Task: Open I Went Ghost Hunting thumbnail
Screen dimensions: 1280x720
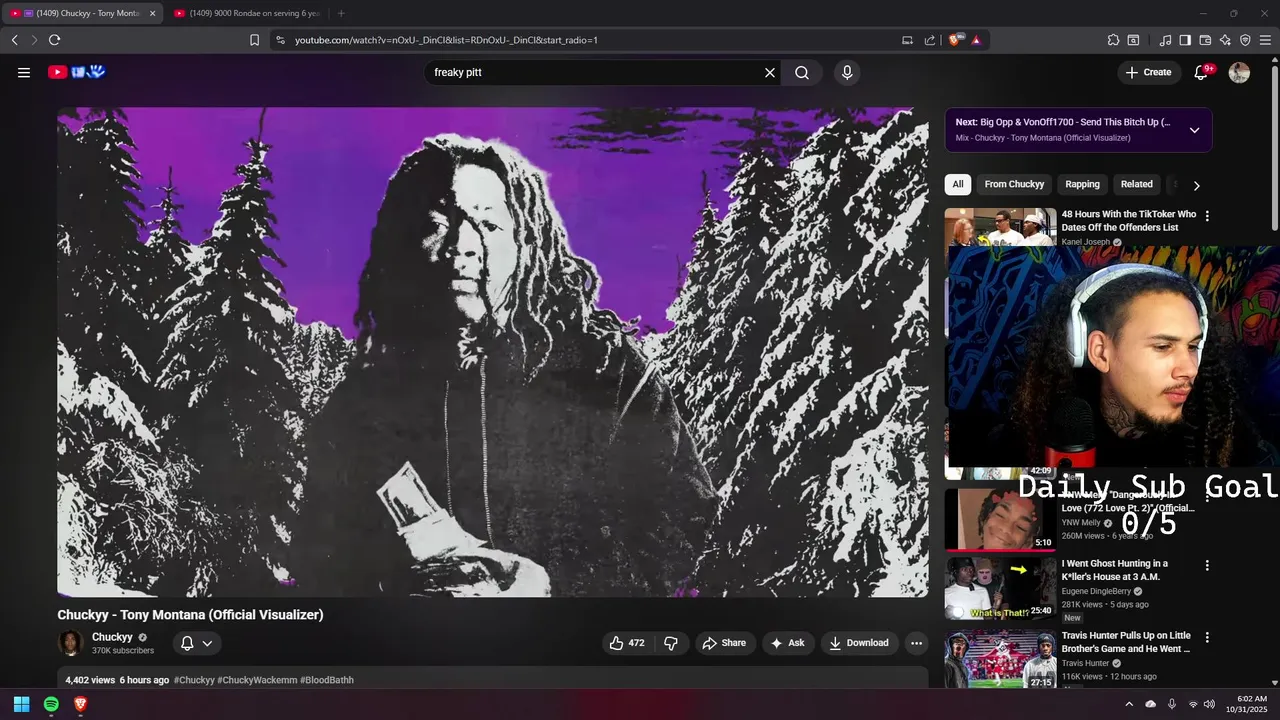Action: [1000, 588]
